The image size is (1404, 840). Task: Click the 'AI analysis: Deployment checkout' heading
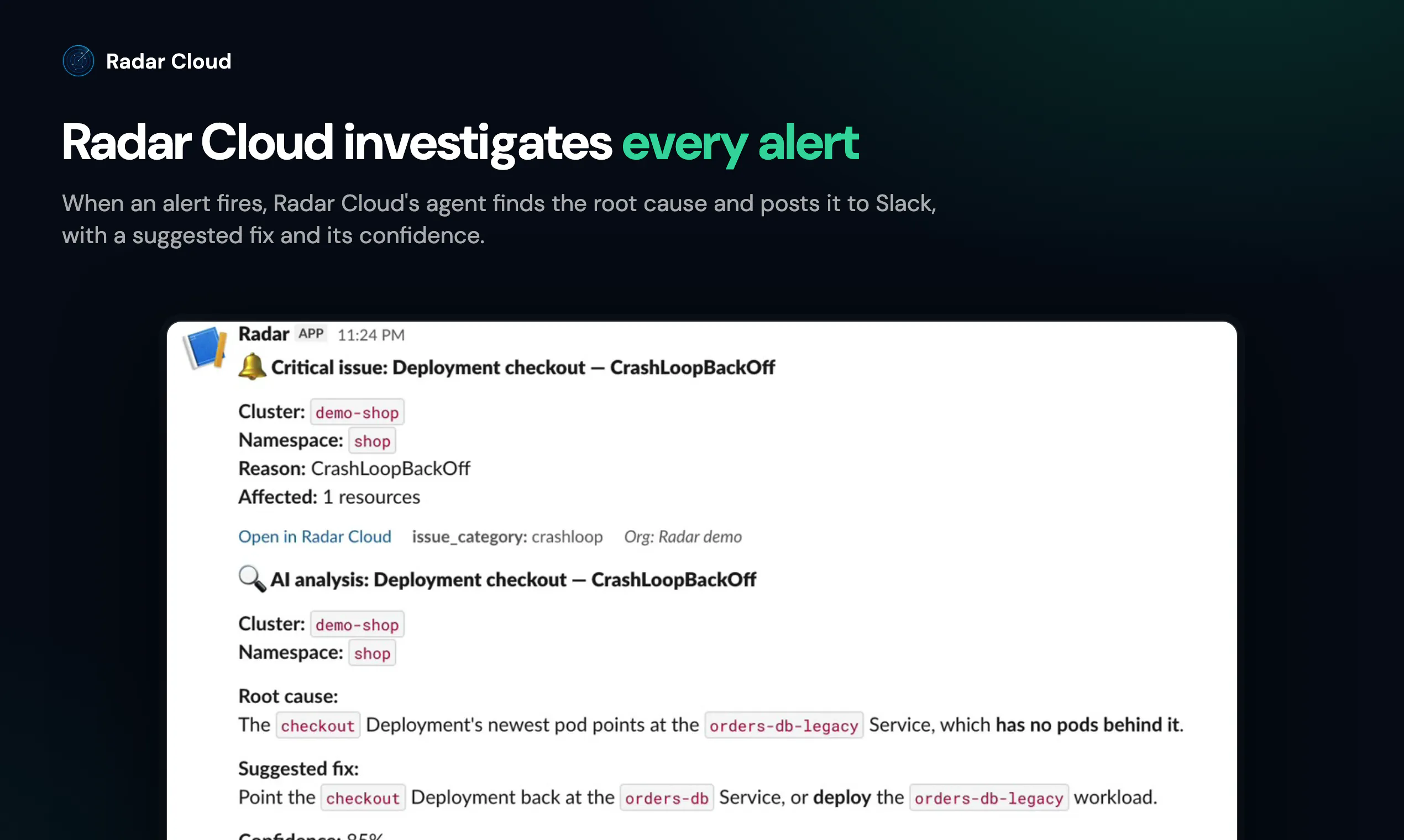click(513, 579)
